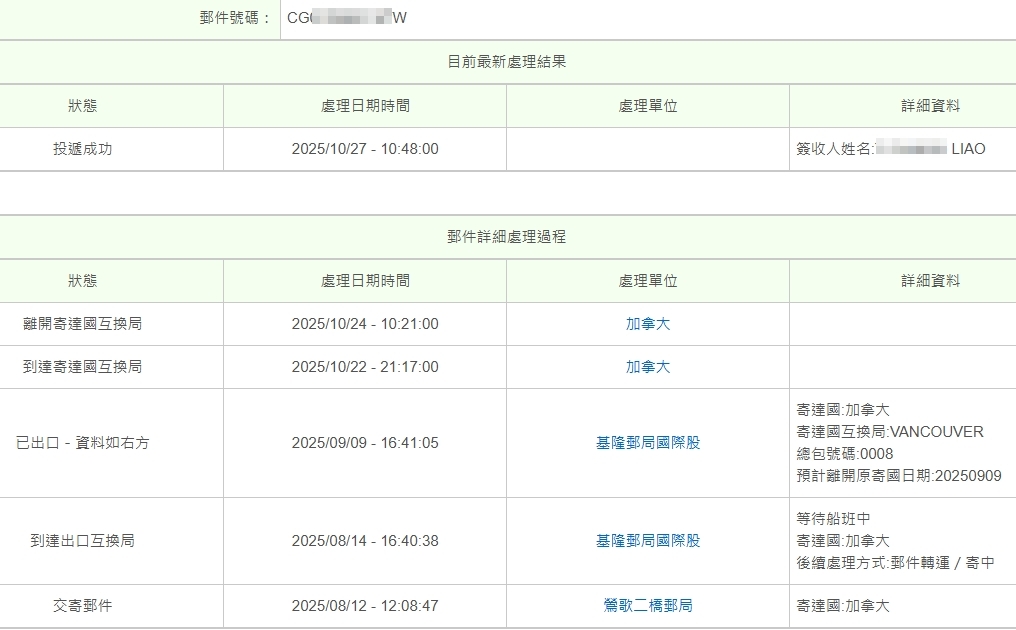Click the 加拿大 link dated 2025/10/24
This screenshot has width=1016, height=630.
pos(648,324)
